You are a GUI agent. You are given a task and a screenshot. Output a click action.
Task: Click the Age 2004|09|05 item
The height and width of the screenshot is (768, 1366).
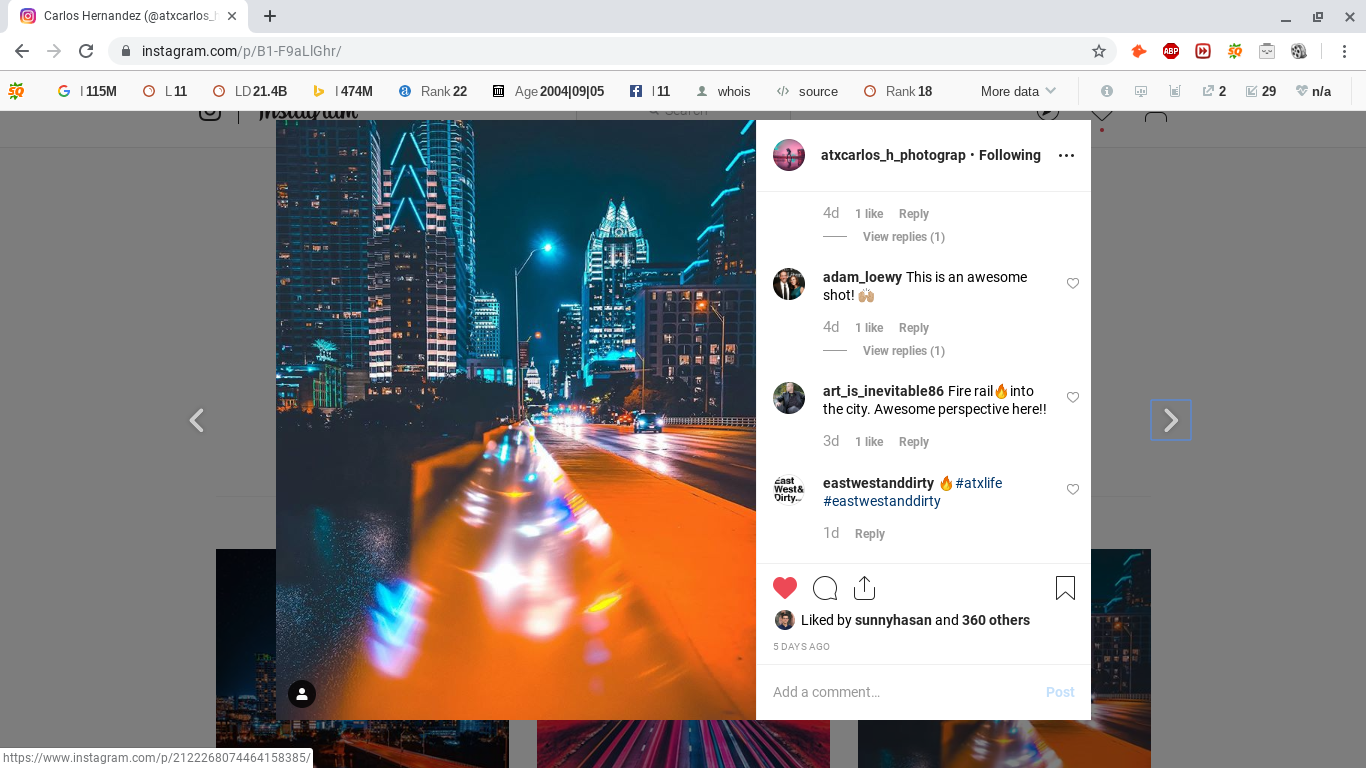[x=548, y=91]
